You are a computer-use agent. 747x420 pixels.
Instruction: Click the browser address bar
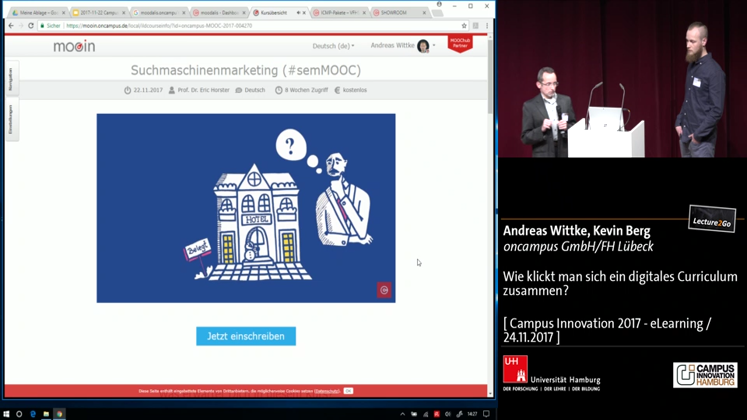point(250,26)
